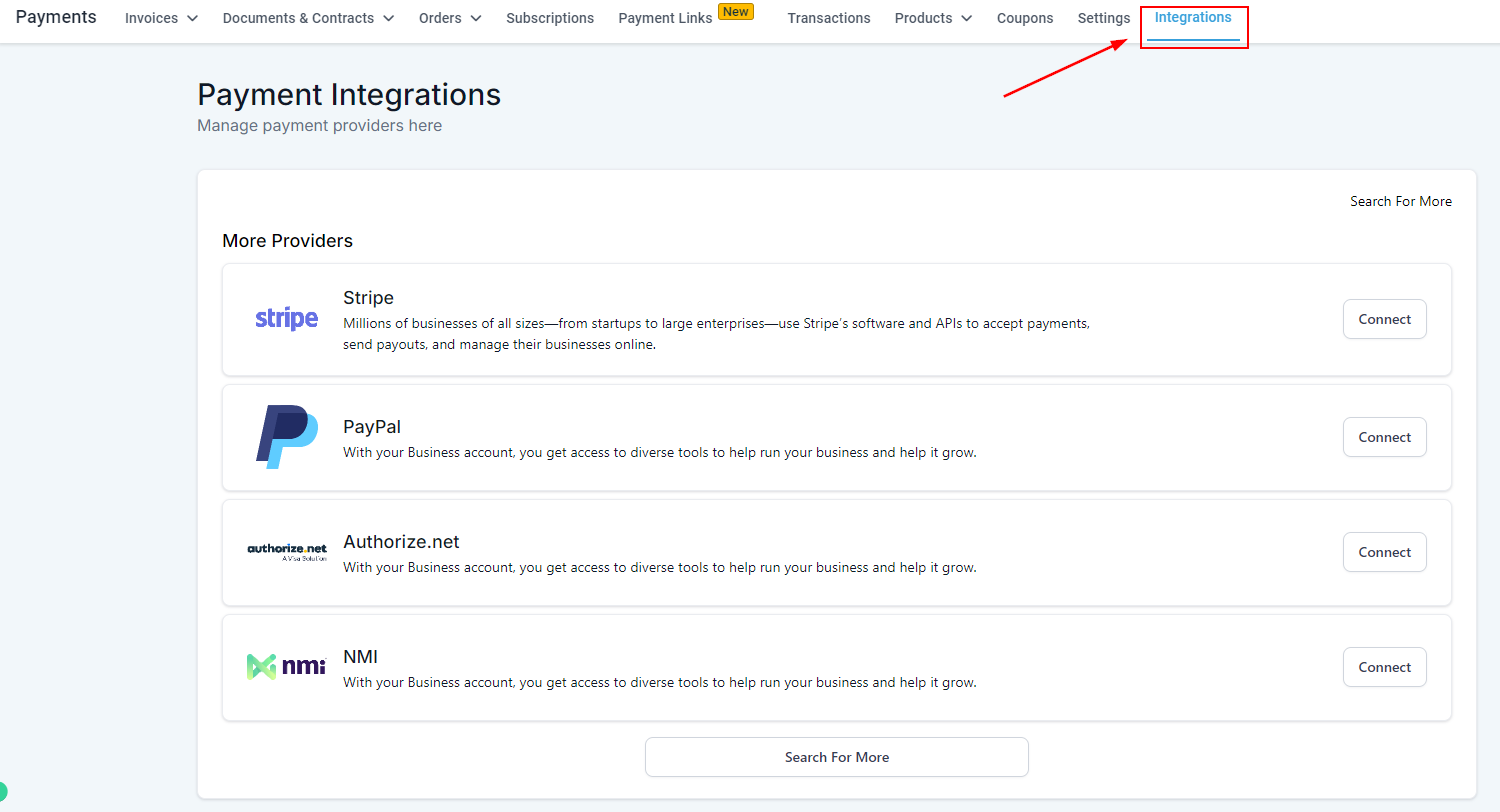
Task: Navigate to the Settings tab
Action: (1104, 18)
